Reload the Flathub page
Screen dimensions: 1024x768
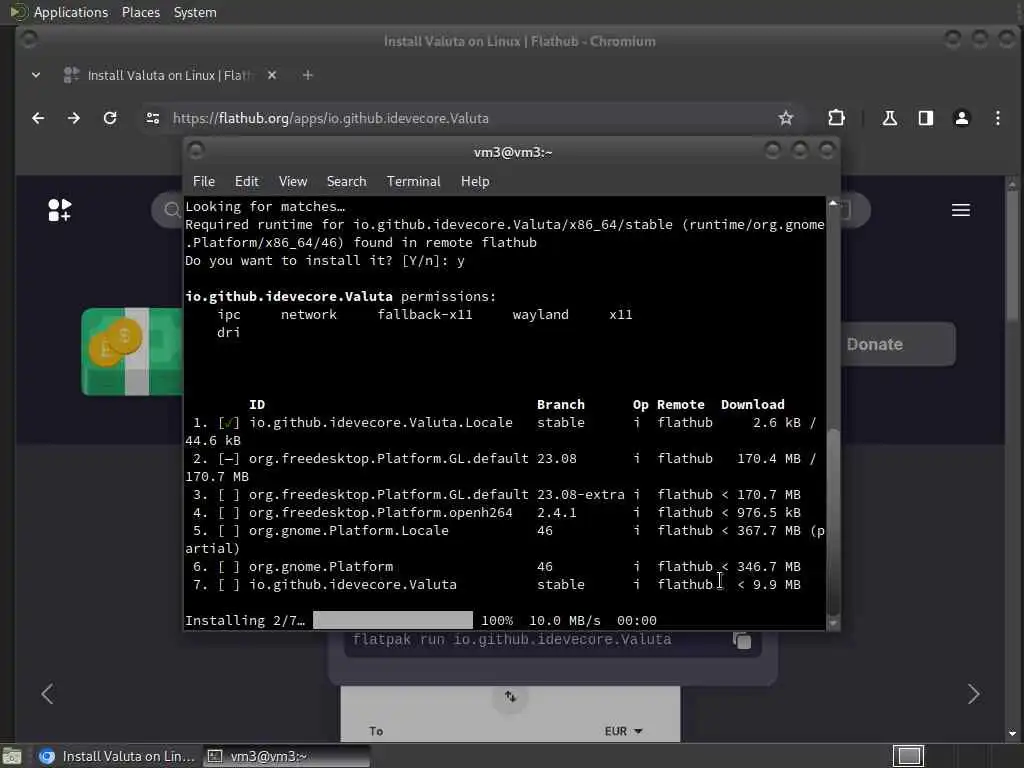point(110,118)
